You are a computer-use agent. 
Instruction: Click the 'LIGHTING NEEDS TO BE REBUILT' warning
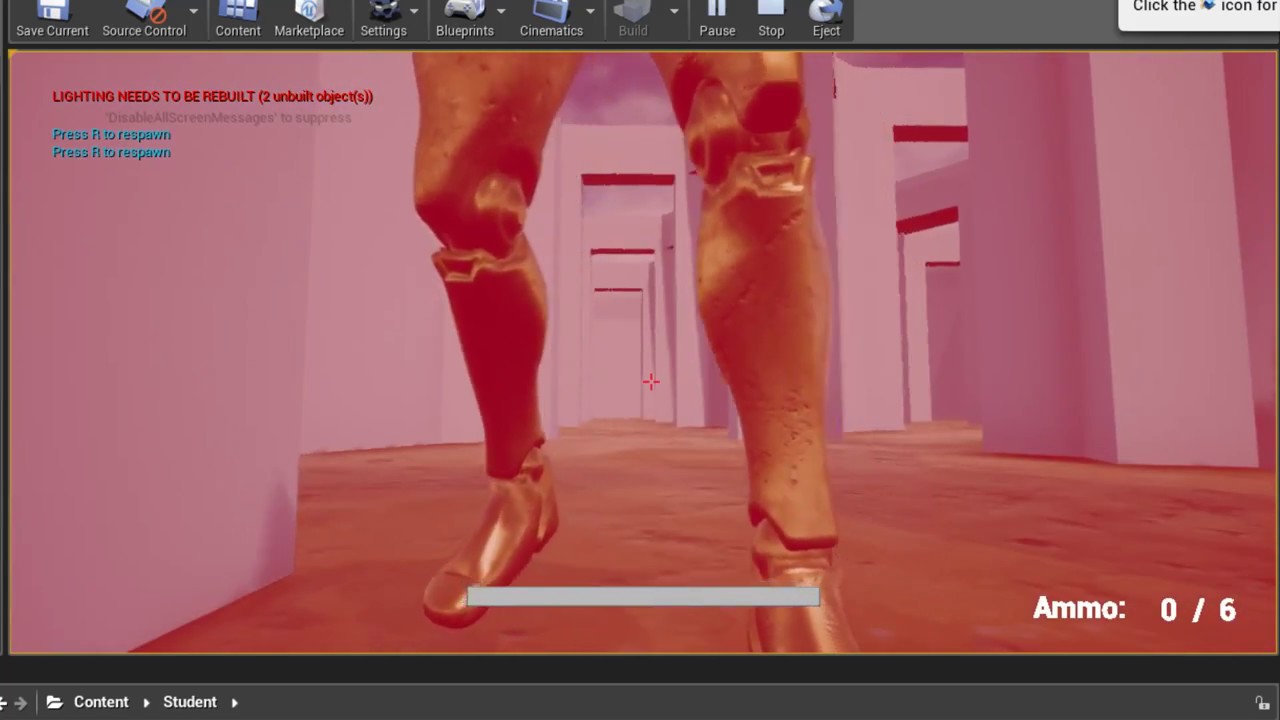pos(213,97)
